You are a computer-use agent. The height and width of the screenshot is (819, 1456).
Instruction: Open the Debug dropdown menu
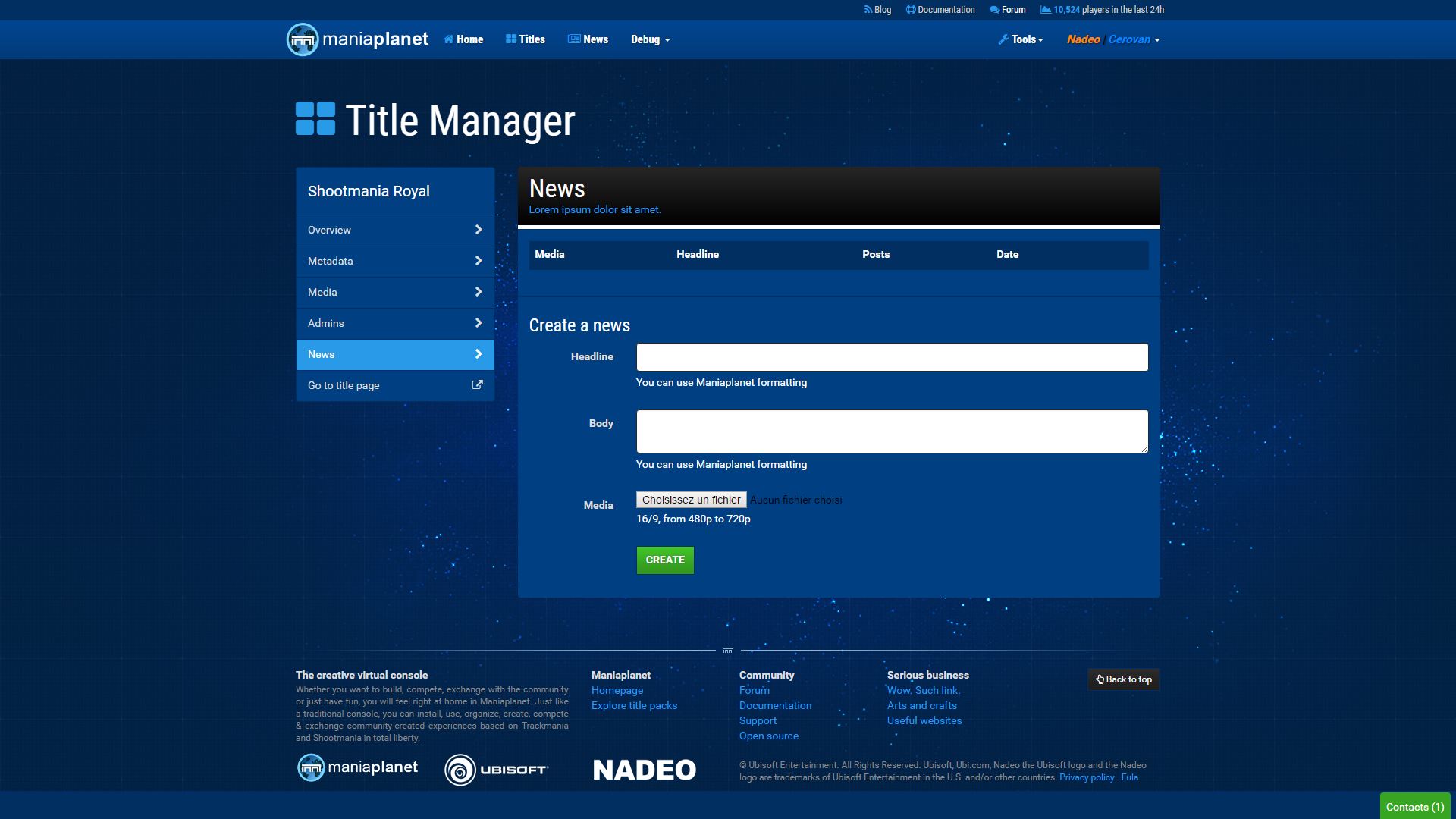(651, 39)
